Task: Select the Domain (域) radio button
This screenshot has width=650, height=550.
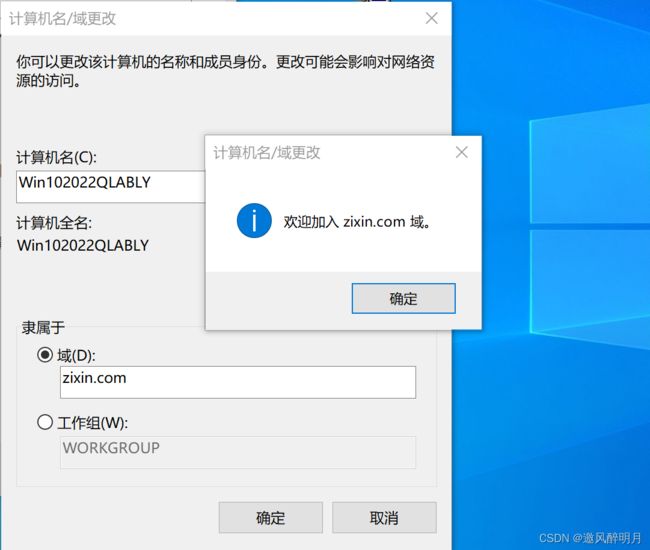Action: [x=45, y=355]
